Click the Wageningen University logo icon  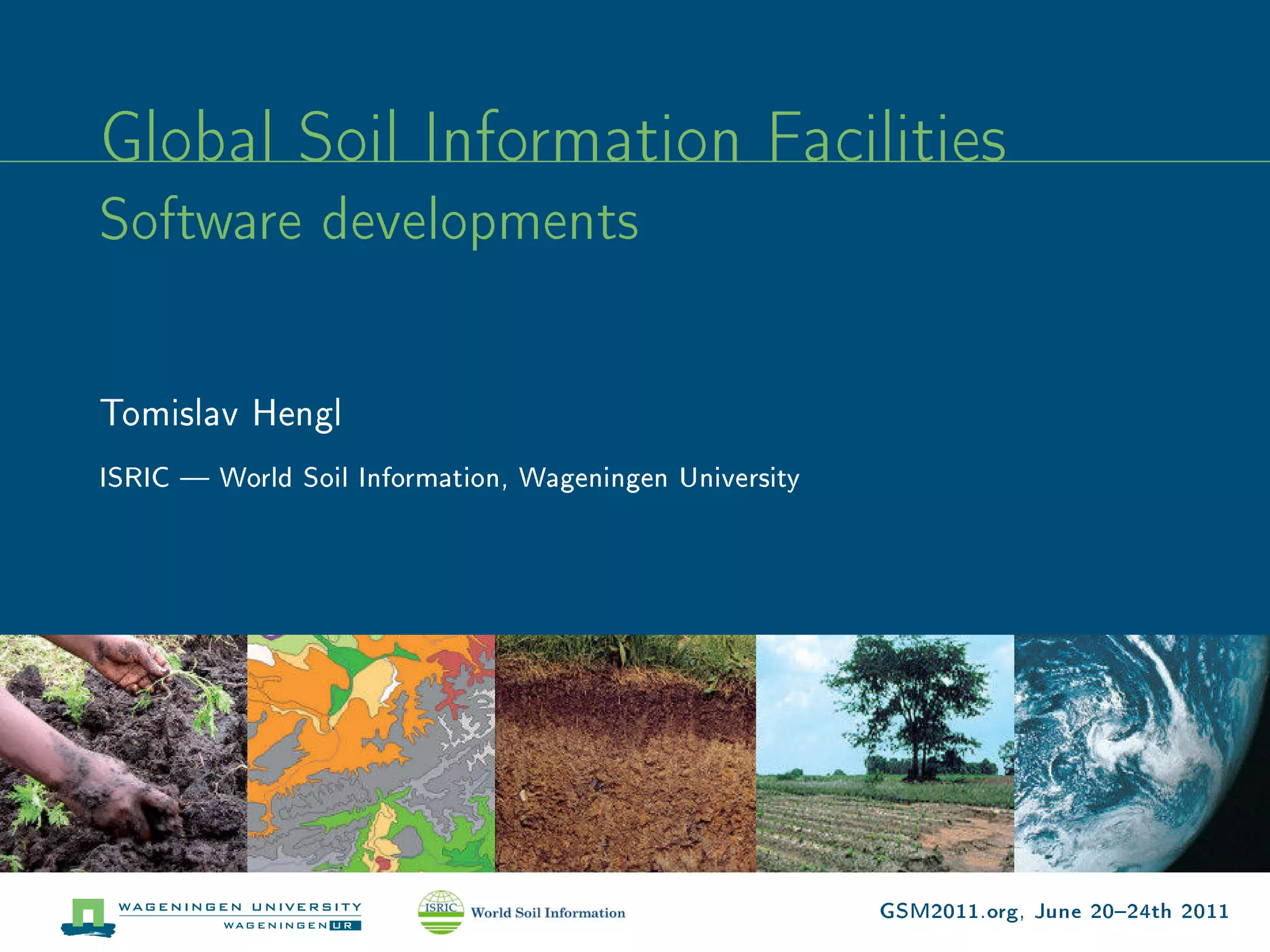88,917
